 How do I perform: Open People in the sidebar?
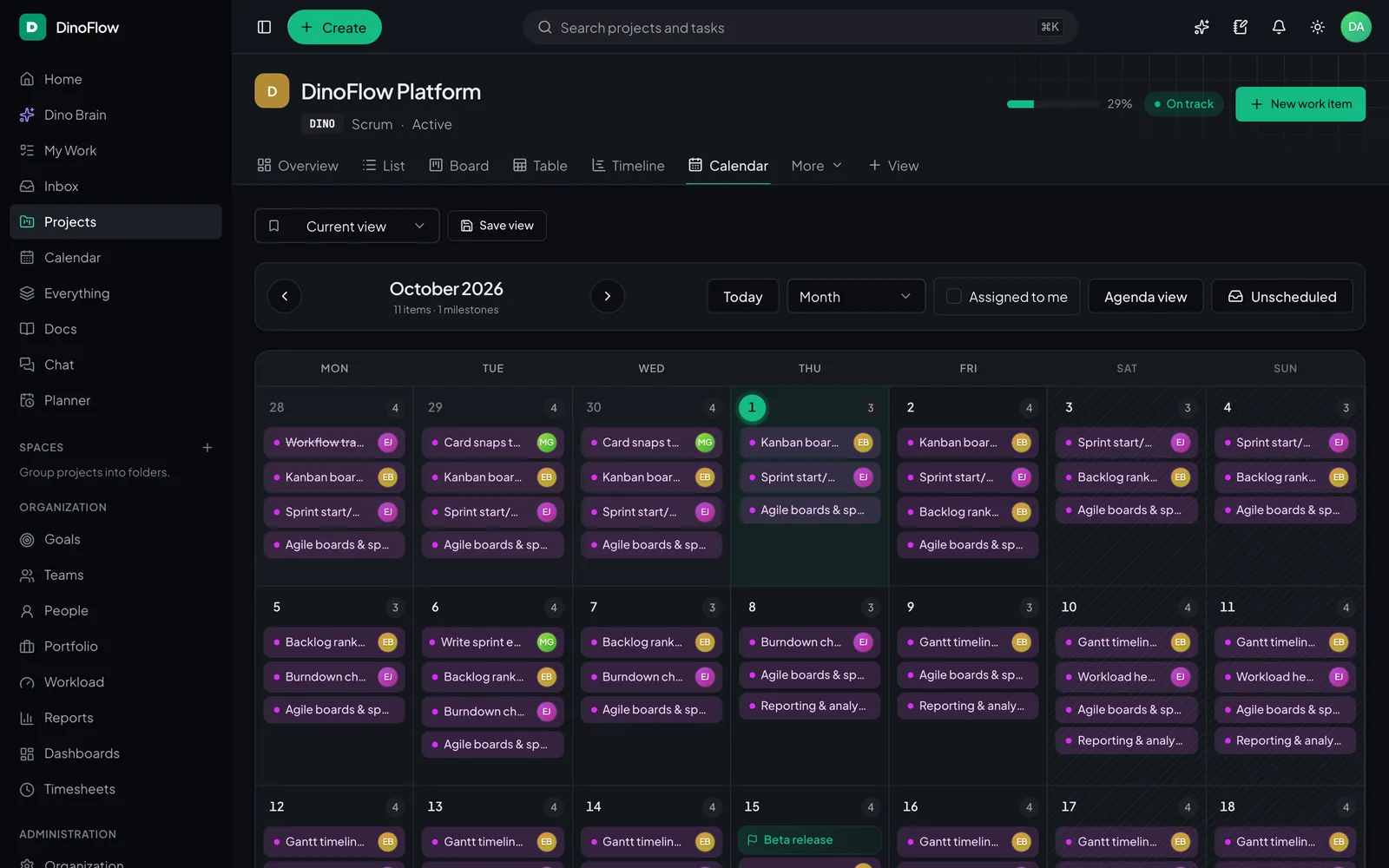(115, 610)
